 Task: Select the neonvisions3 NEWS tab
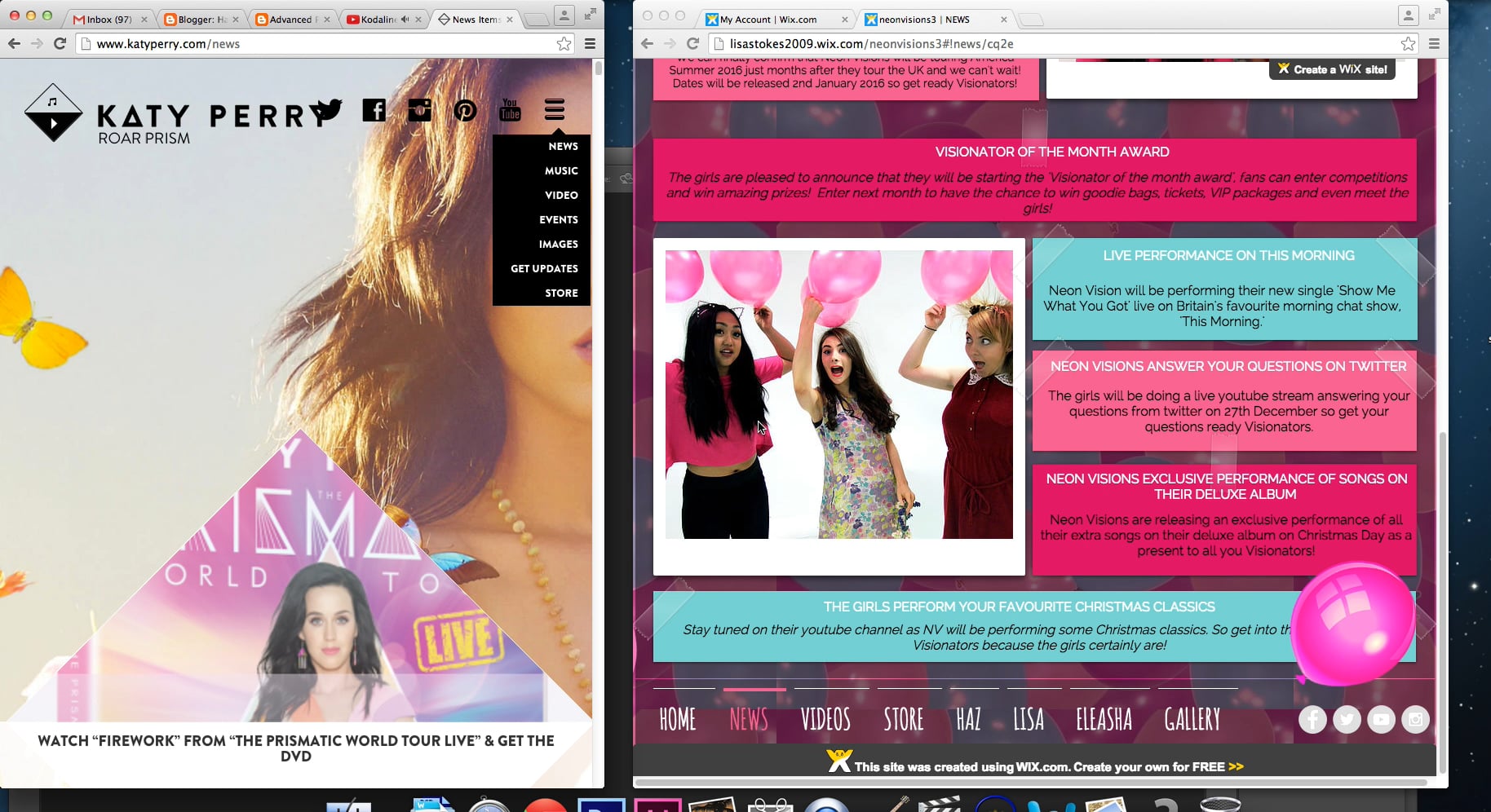click(936, 19)
